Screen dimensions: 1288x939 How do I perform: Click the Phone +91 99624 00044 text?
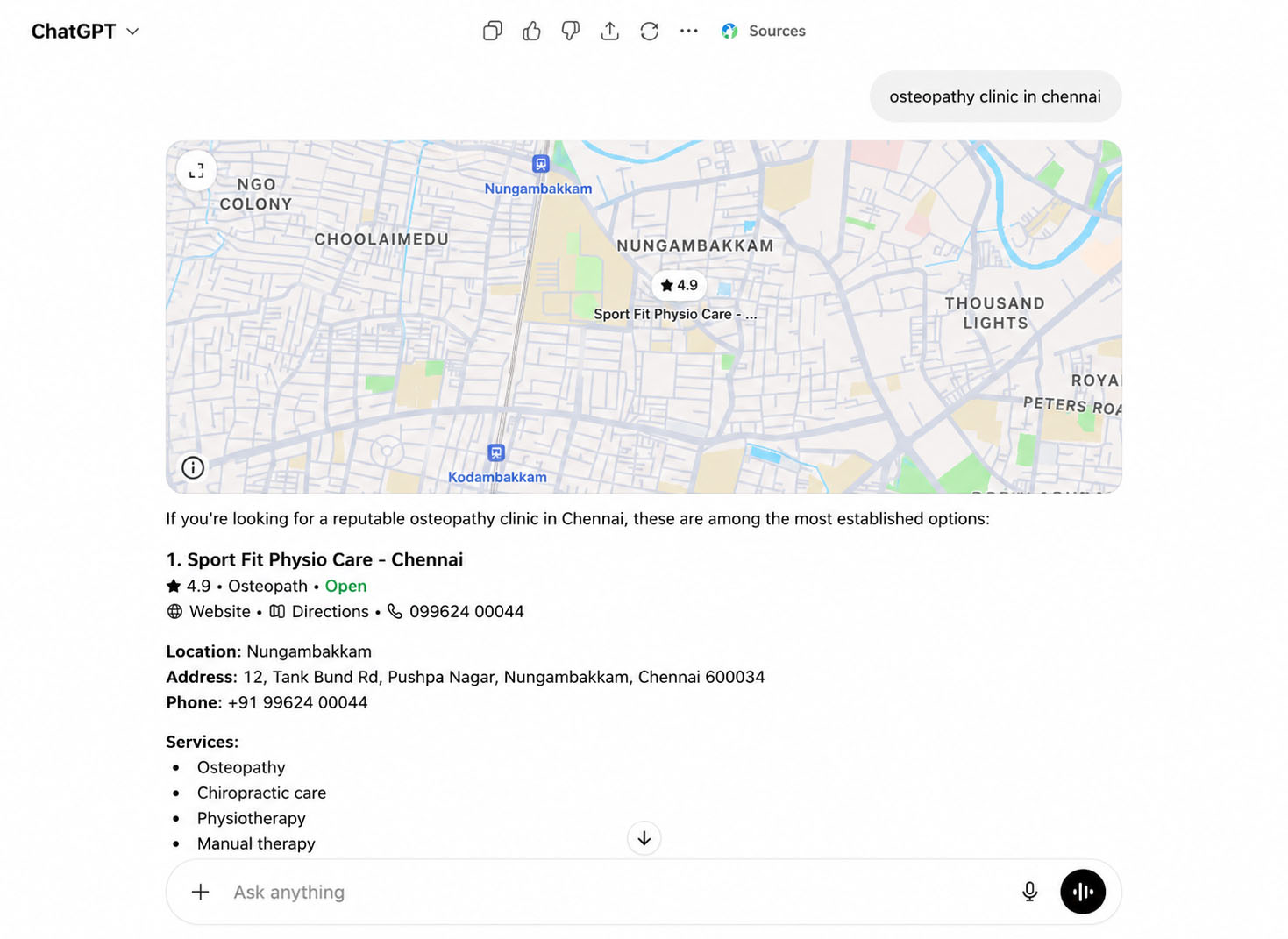(x=267, y=702)
